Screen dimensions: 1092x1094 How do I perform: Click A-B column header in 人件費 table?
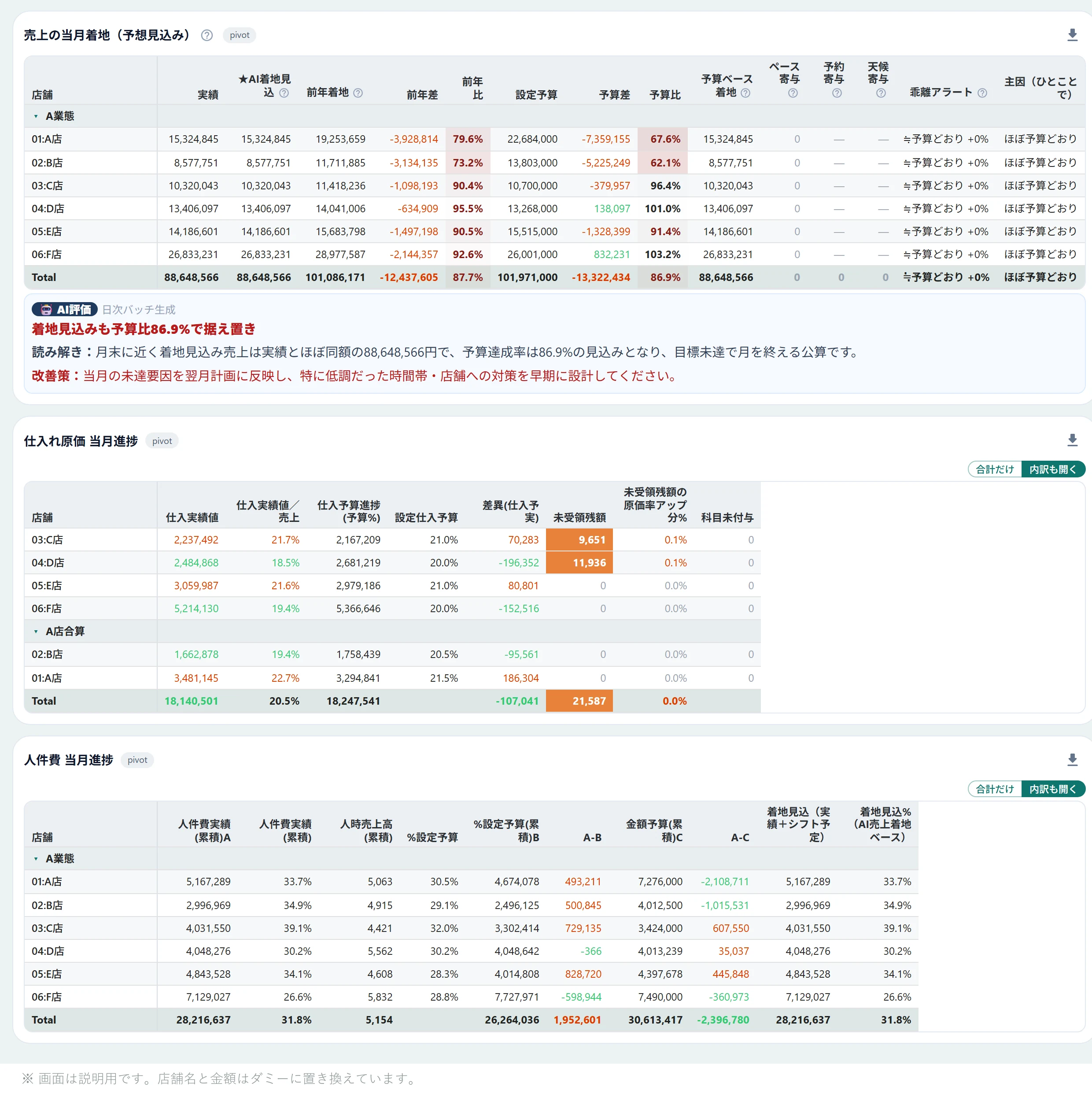[592, 838]
